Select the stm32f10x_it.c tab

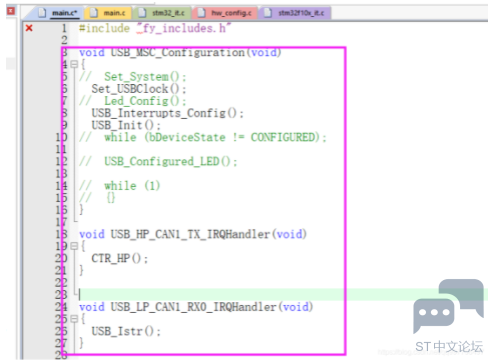click(x=295, y=13)
